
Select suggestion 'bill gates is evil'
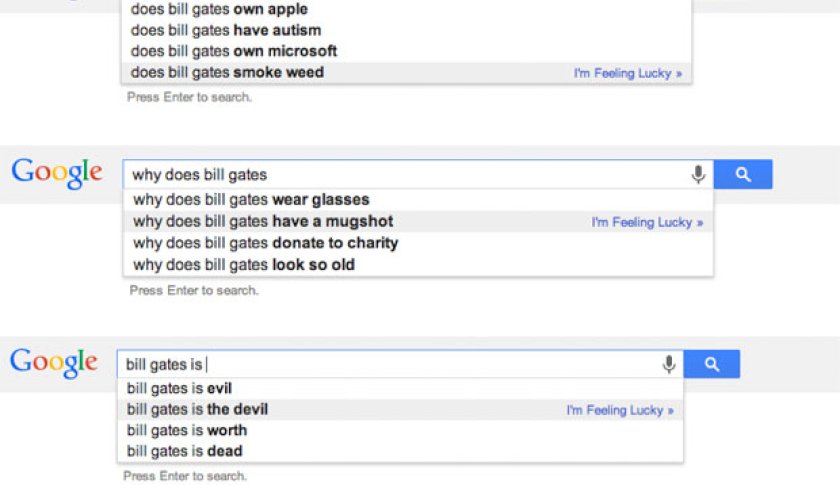coord(179,388)
